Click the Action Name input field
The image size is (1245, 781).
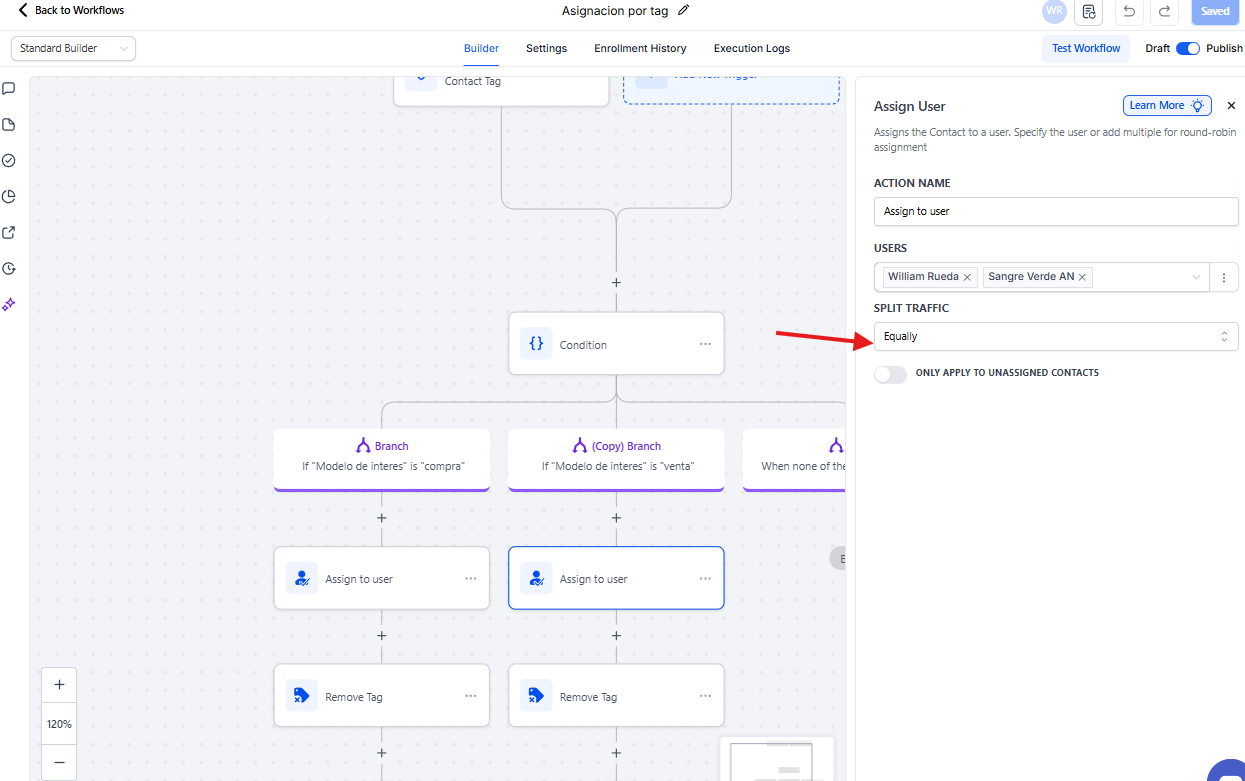1055,211
